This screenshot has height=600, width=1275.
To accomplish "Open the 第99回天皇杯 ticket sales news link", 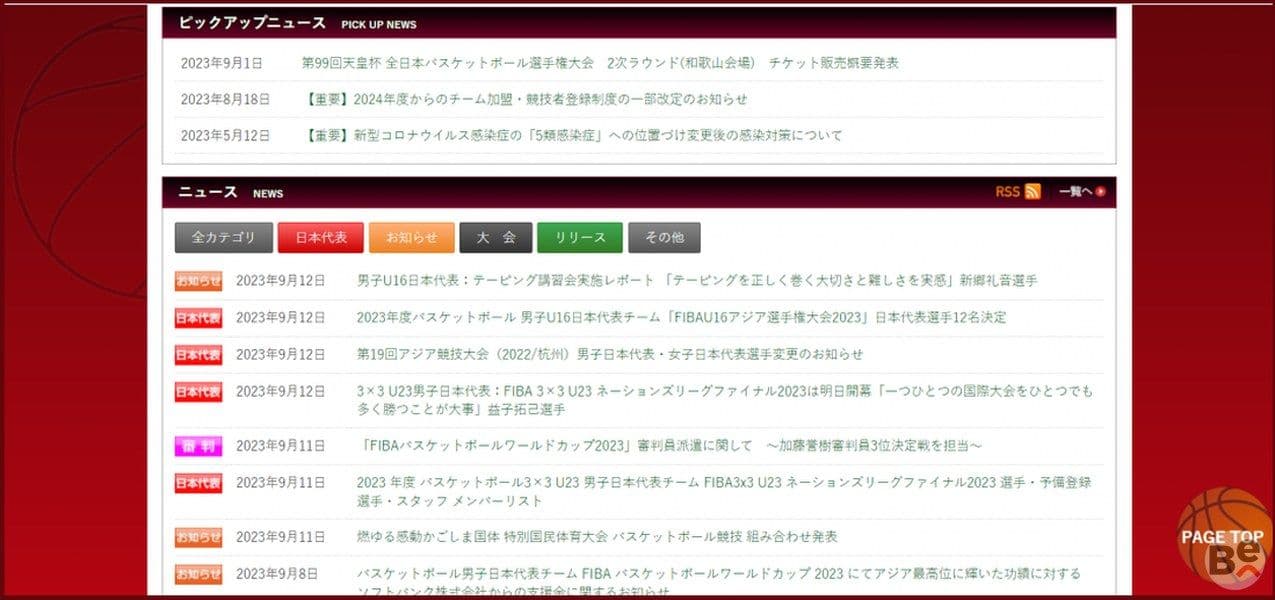I will tap(600, 63).
